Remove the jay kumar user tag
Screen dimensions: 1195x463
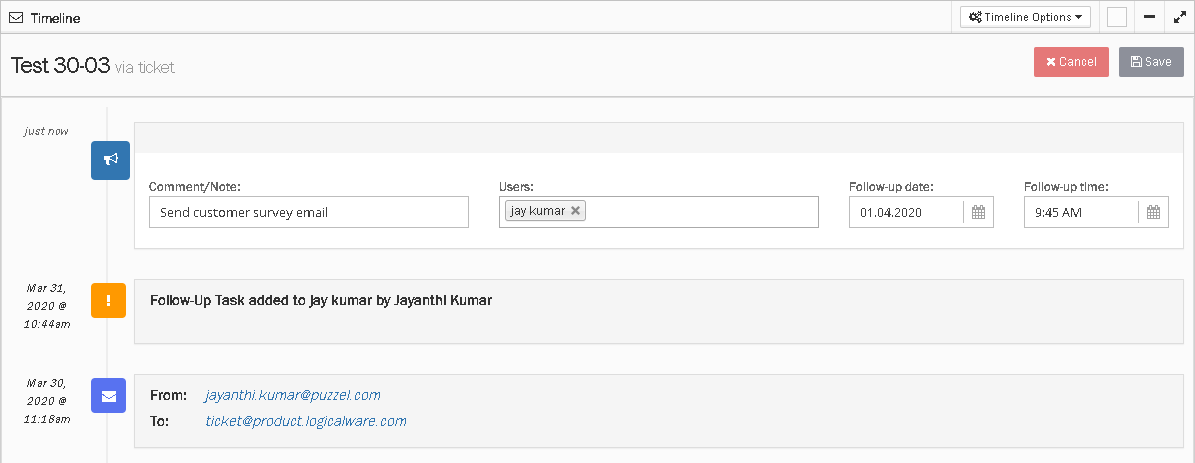click(x=575, y=211)
